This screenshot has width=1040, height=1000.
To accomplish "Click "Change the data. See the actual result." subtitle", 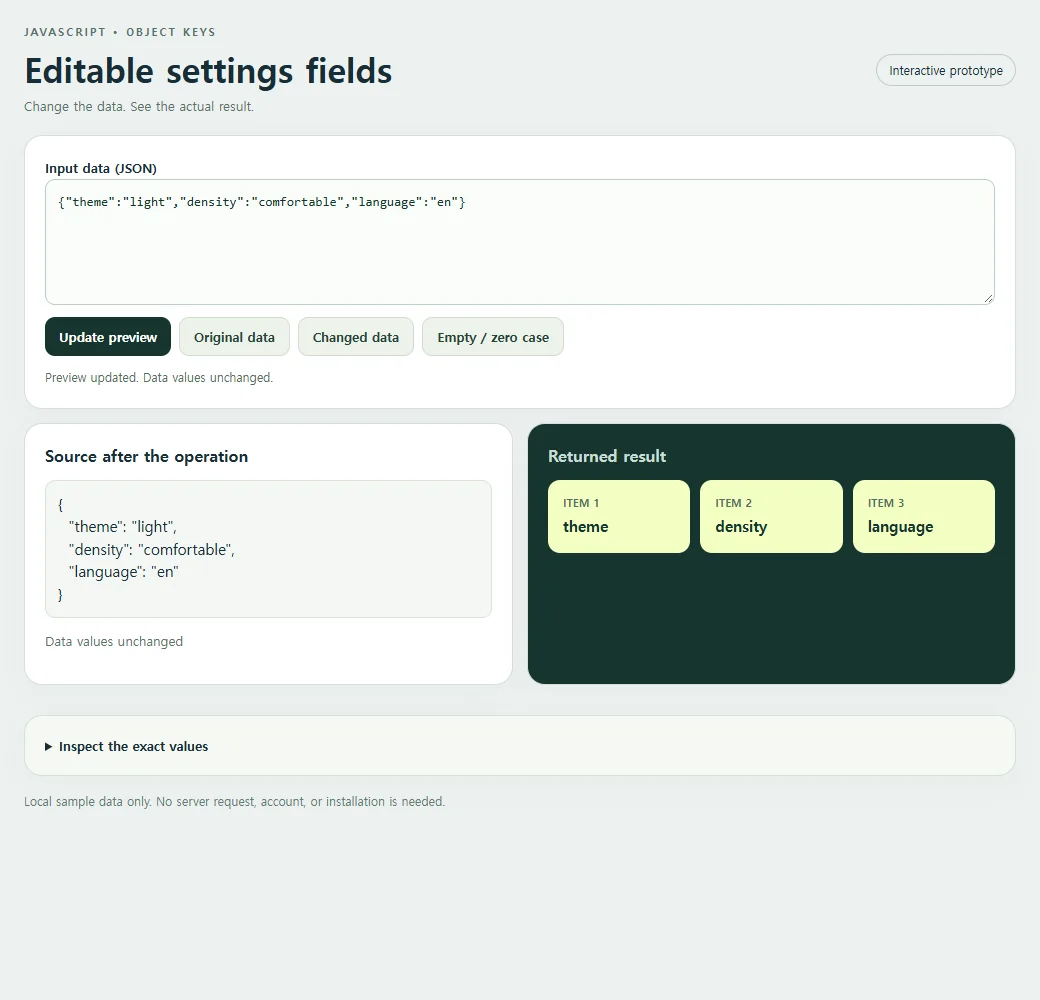I will tap(139, 107).
